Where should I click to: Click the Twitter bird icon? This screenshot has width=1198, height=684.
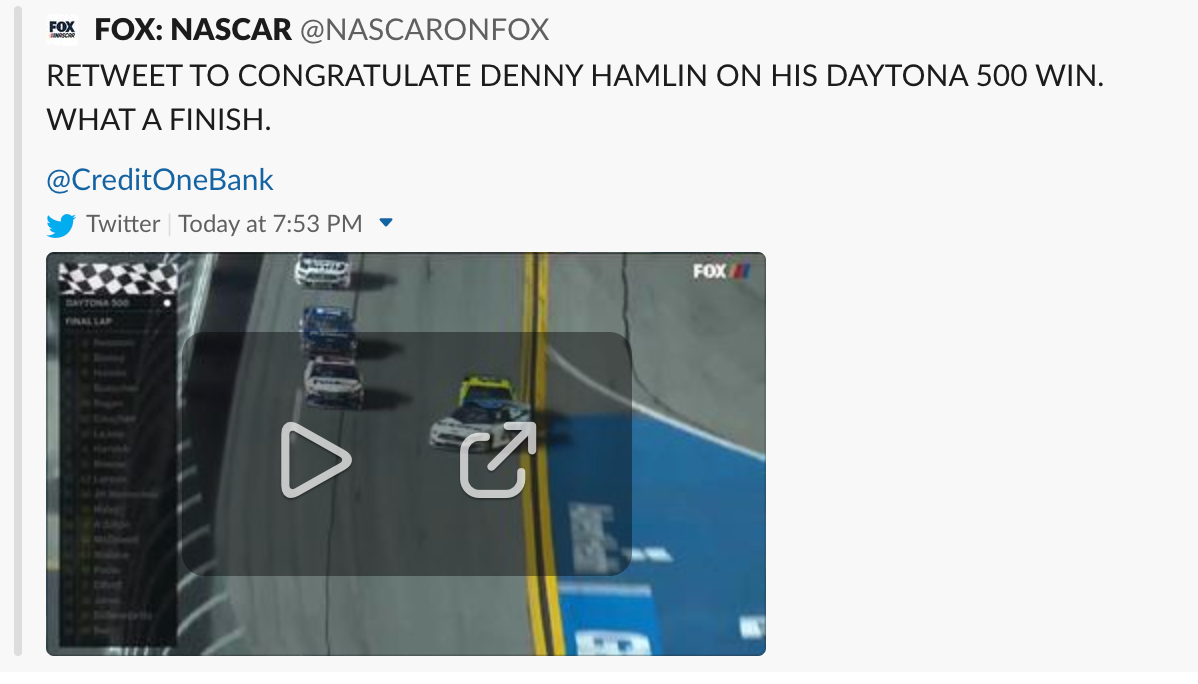coord(61,225)
